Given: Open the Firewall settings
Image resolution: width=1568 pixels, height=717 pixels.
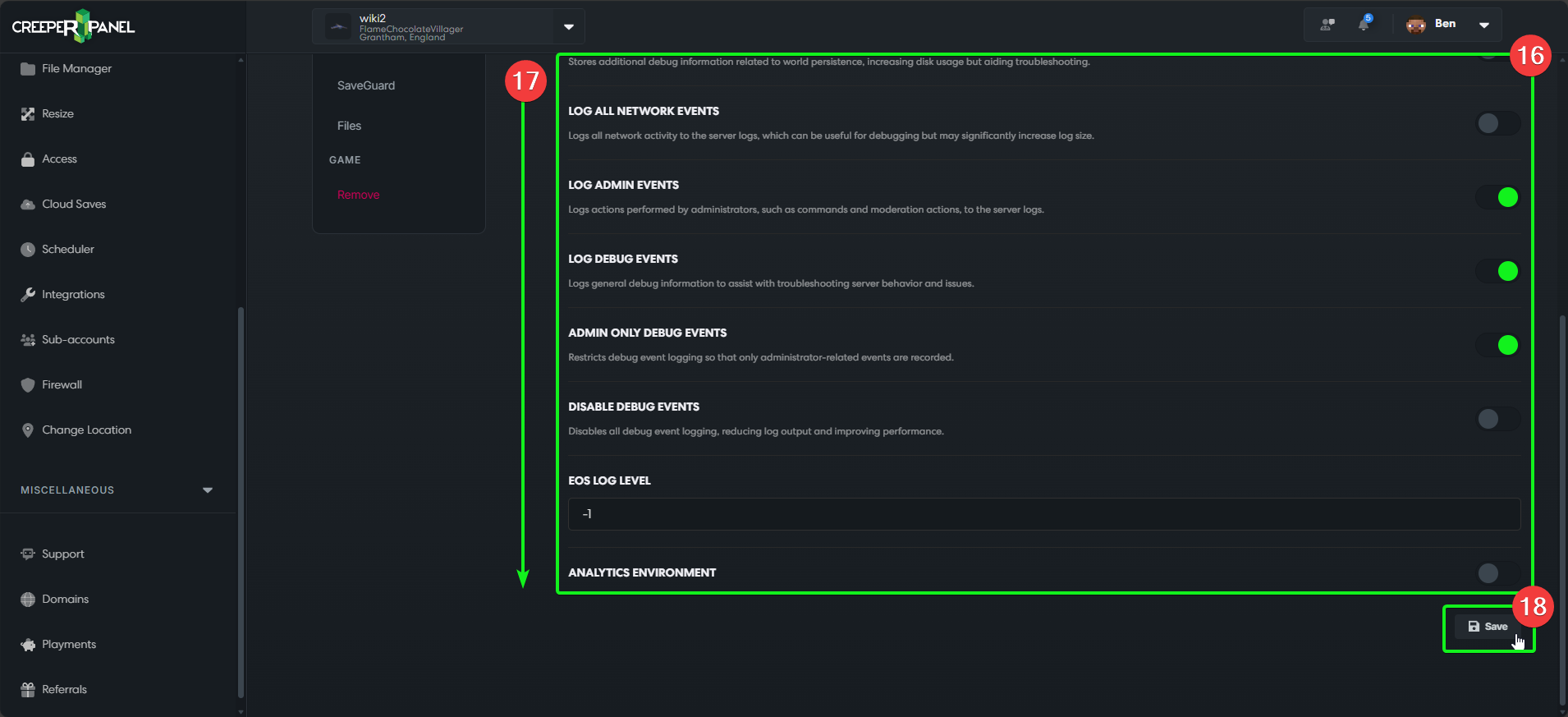Looking at the screenshot, I should click(61, 384).
